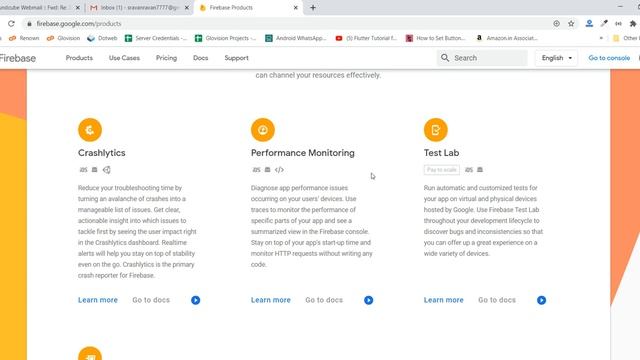Click Learn more under Crashlytics
Image resolution: width=640 pixels, height=360 pixels.
98,300
